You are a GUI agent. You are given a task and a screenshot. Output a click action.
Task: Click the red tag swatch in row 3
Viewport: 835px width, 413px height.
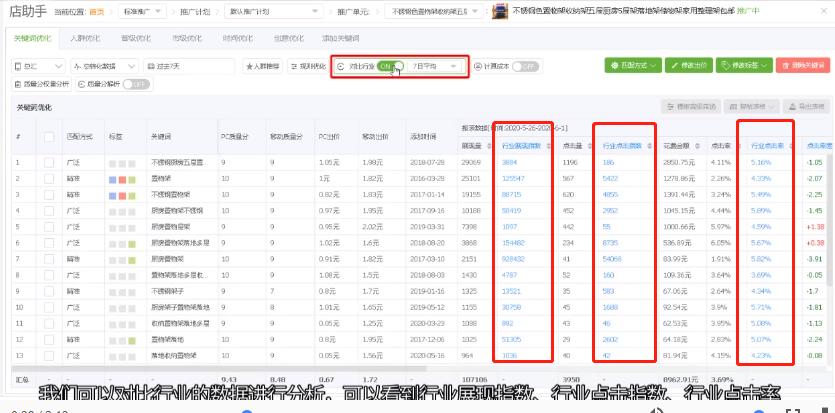[x=122, y=196]
